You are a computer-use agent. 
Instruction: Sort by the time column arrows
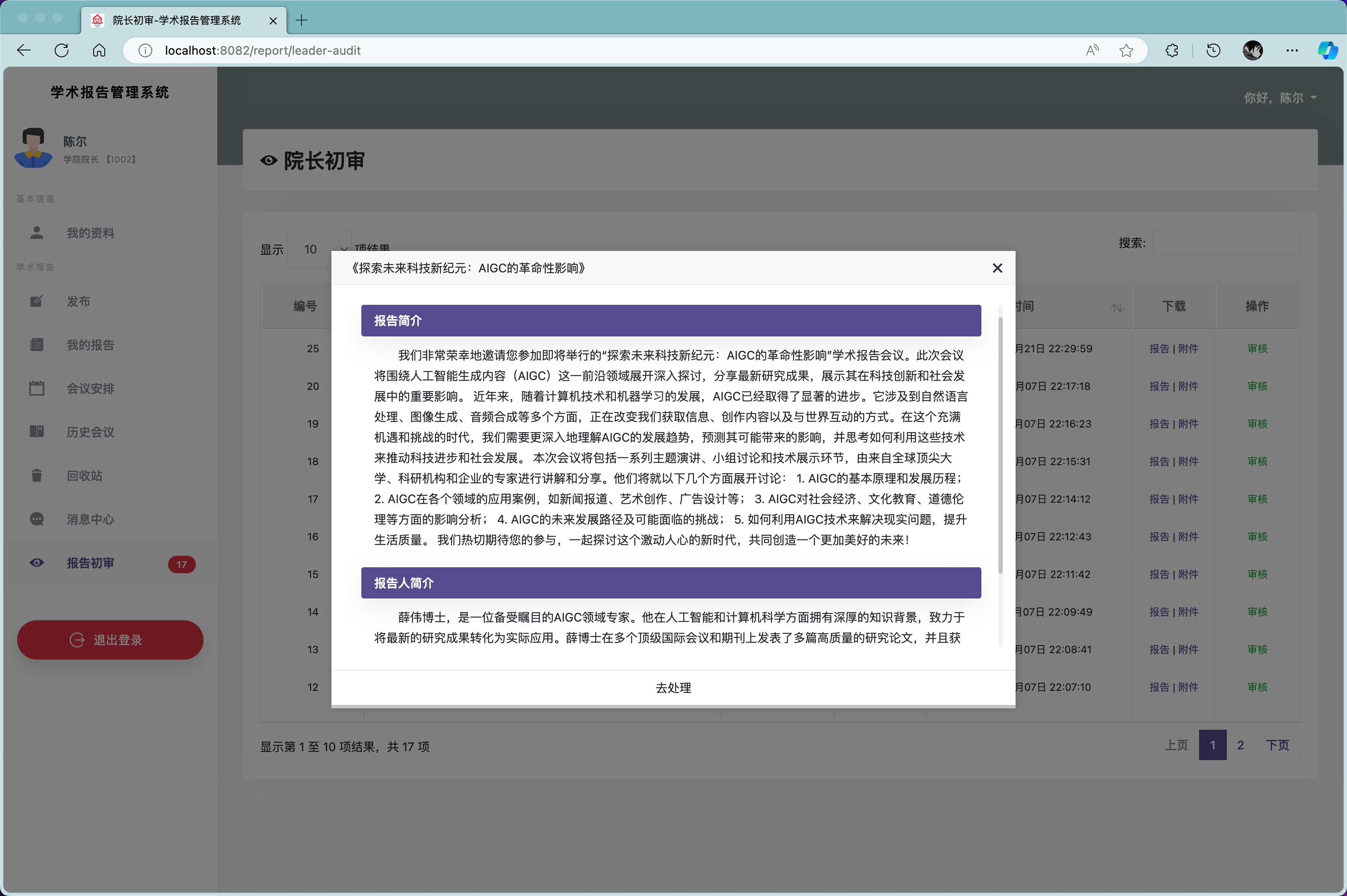[1117, 307]
